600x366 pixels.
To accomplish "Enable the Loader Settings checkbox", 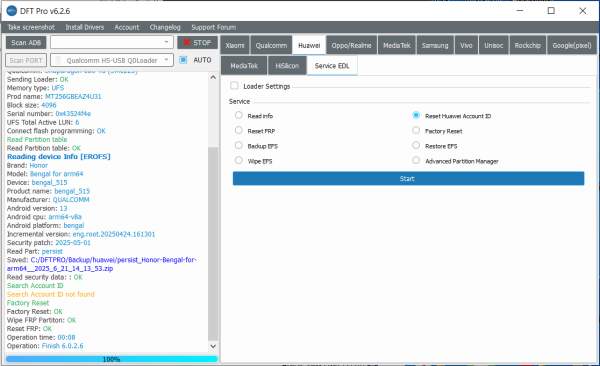I will coord(234,85).
